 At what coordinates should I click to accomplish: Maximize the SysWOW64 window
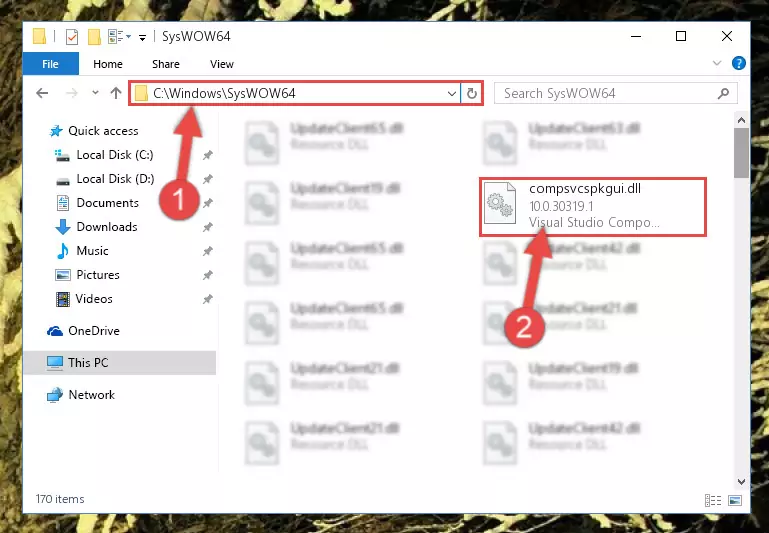coord(681,37)
